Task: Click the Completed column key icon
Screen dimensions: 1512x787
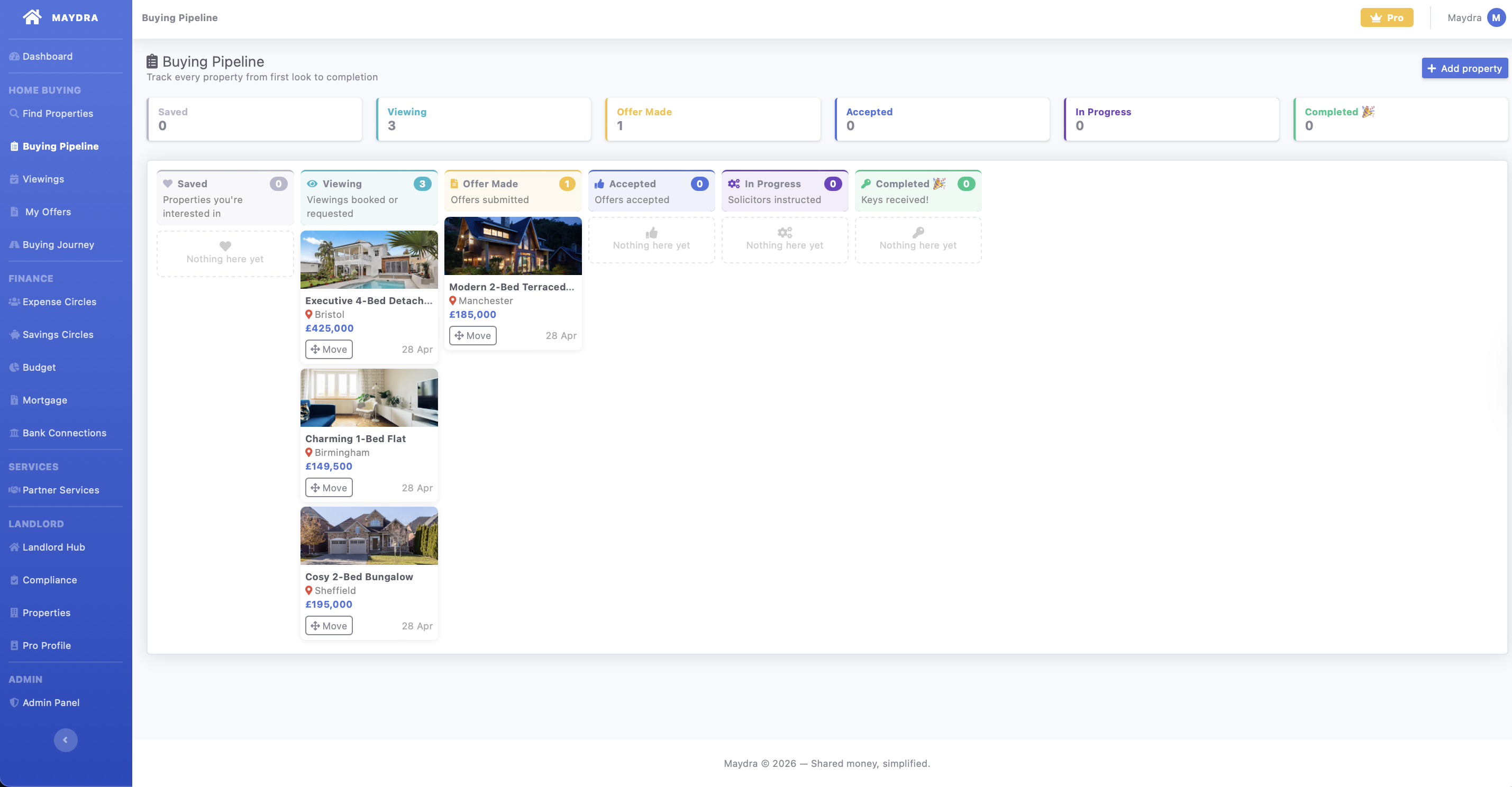Action: pos(866,184)
